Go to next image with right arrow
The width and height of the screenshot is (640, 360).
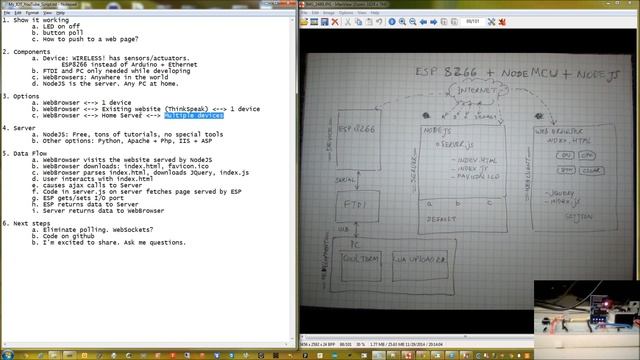[x=433, y=22]
